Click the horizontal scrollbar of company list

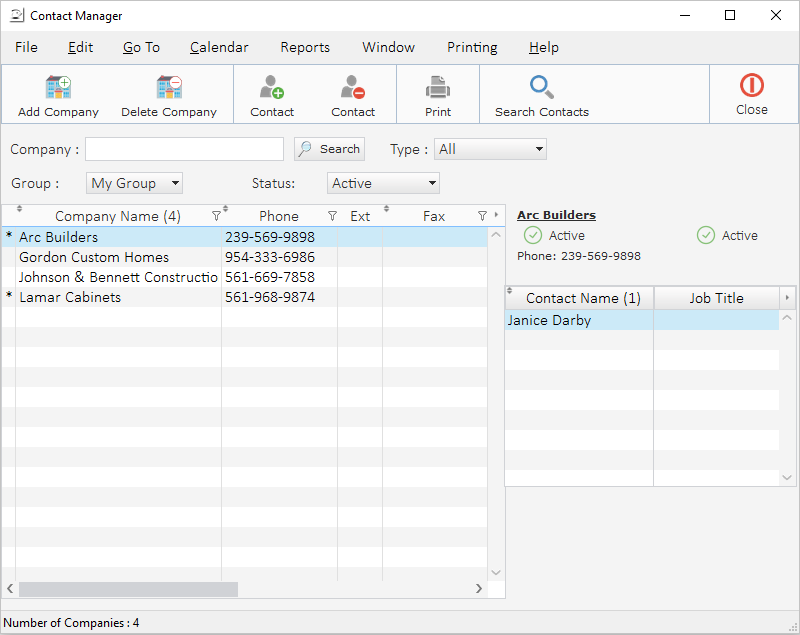[x=128, y=589]
